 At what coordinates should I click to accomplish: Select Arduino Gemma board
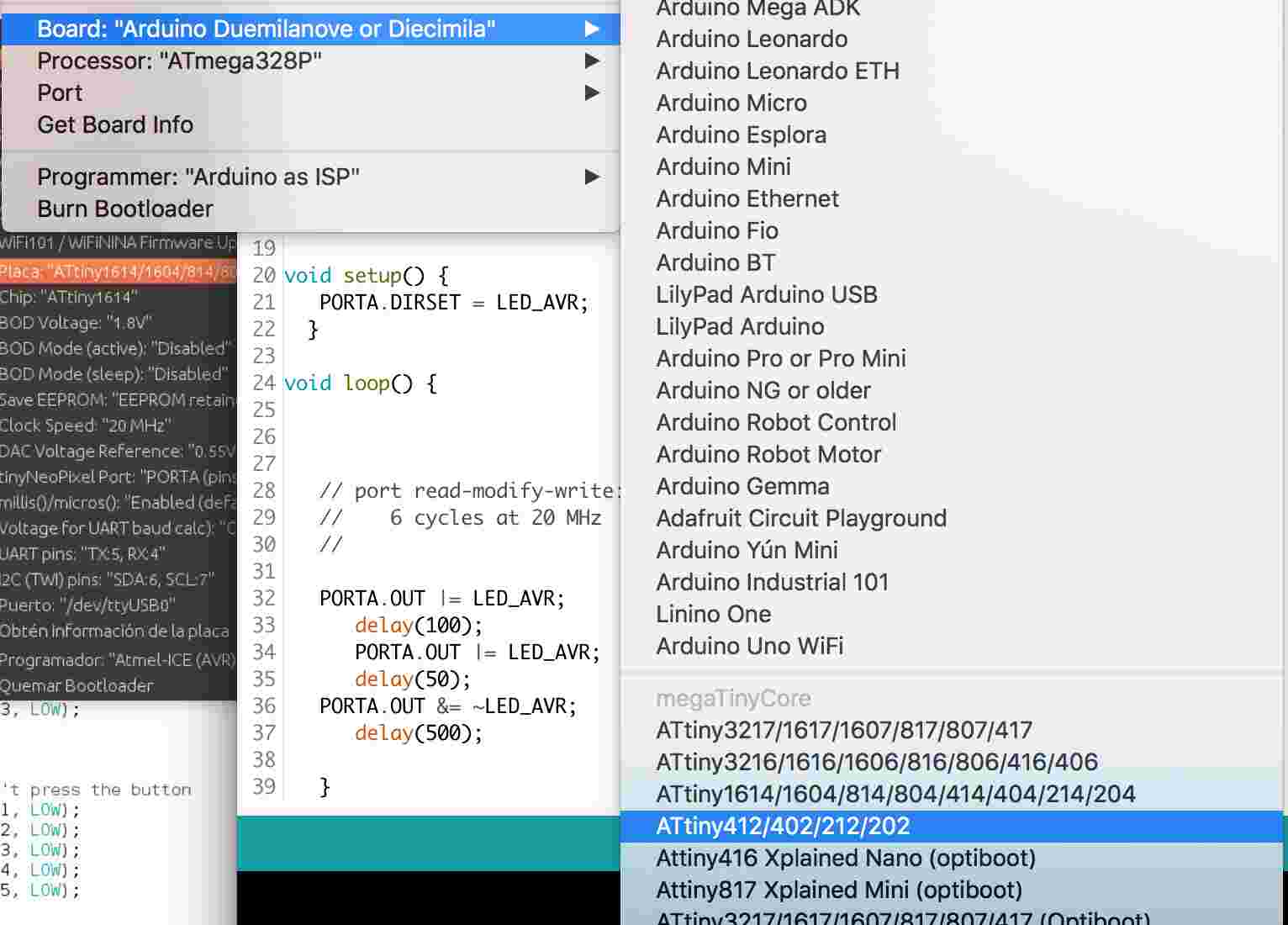[x=952, y=486]
